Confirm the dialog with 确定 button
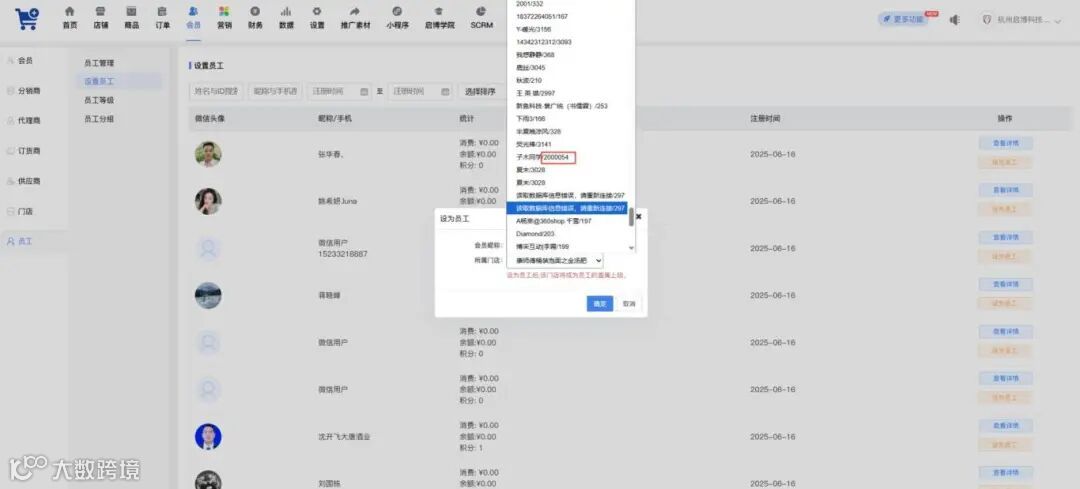This screenshot has width=1080, height=489. (x=599, y=304)
